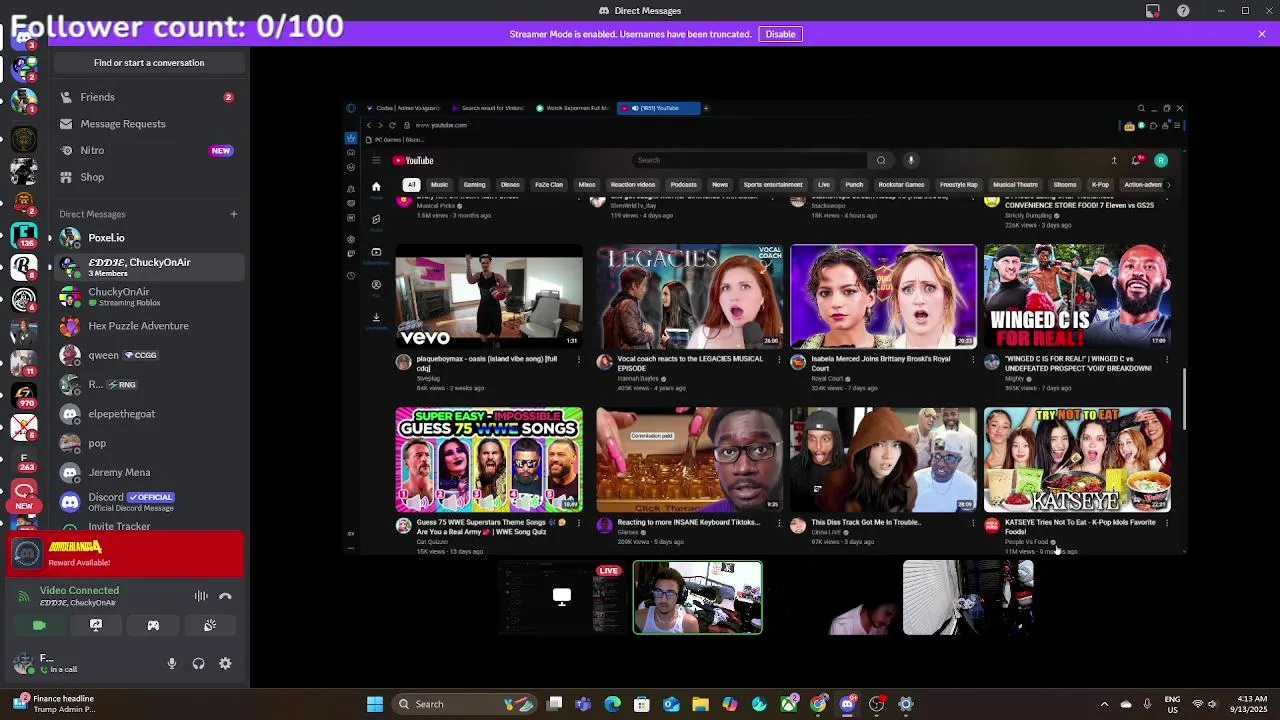Select the webcam tile with green border

click(x=697, y=598)
